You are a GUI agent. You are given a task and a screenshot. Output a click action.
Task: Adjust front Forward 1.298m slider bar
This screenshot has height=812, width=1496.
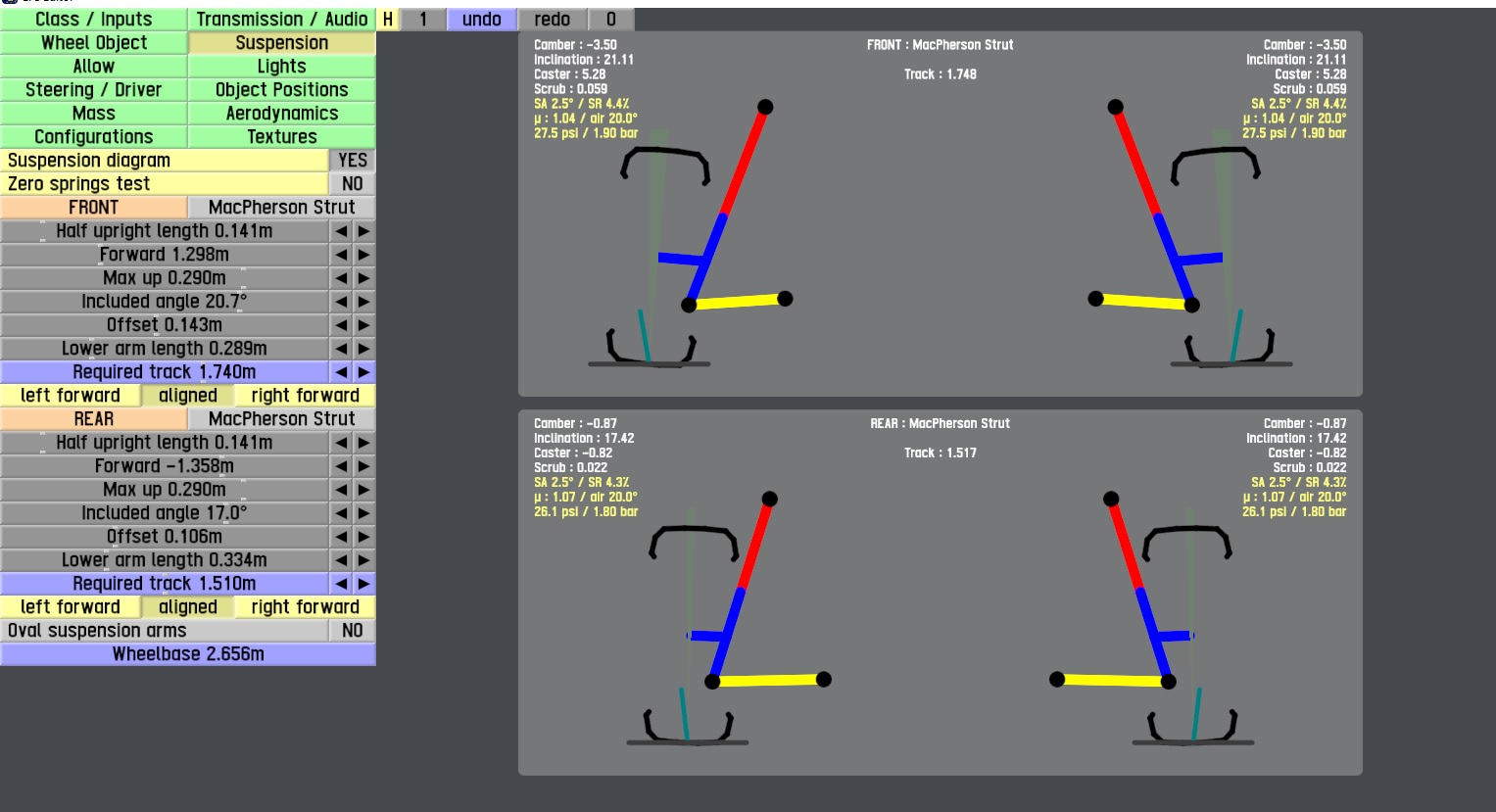coord(165,255)
